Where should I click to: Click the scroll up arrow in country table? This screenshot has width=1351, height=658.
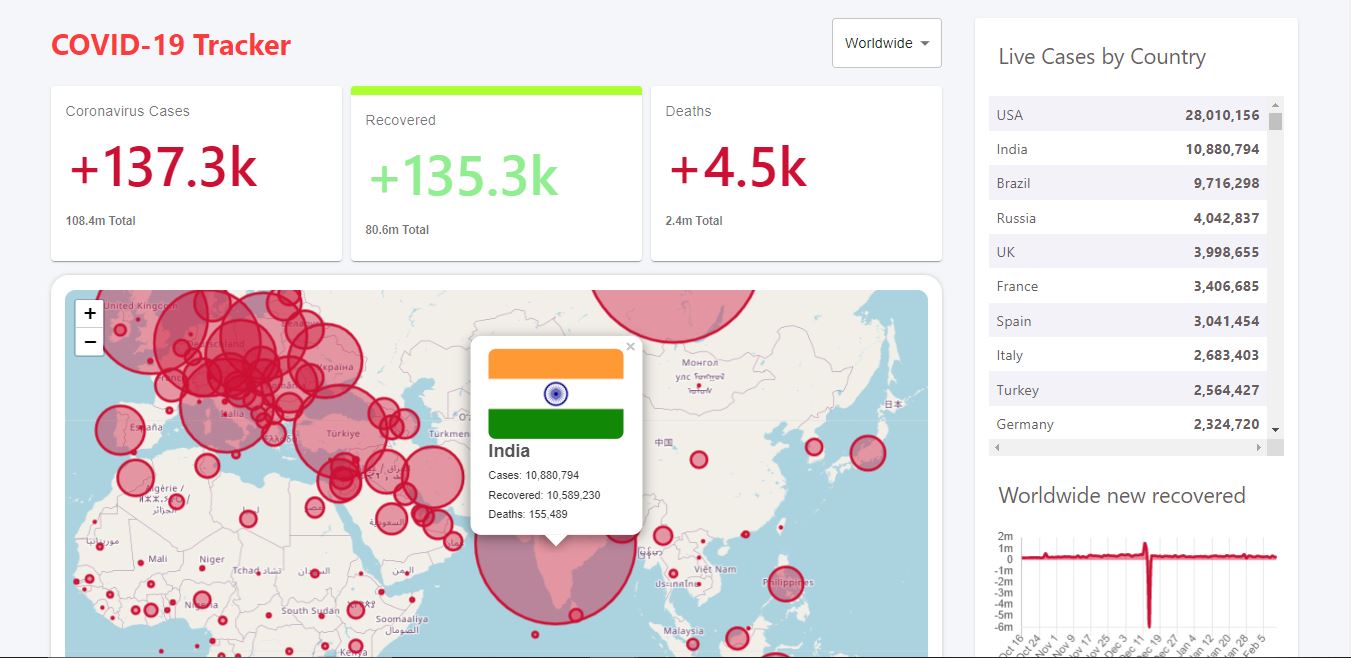[x=1275, y=104]
